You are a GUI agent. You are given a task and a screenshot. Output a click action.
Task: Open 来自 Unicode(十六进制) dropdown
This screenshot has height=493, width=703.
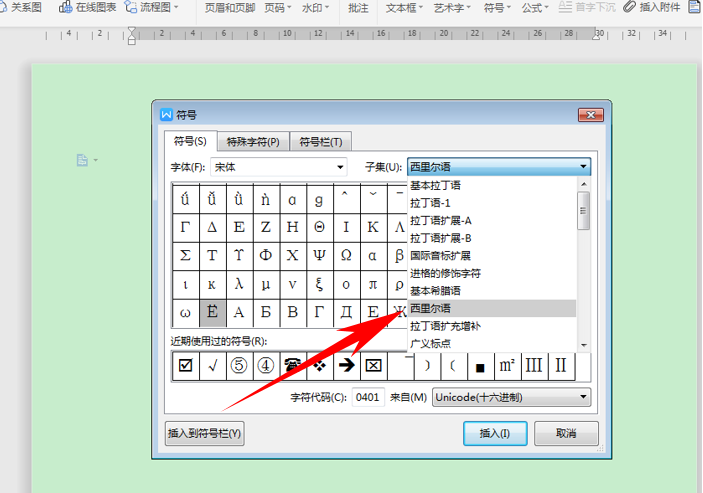coord(511,397)
